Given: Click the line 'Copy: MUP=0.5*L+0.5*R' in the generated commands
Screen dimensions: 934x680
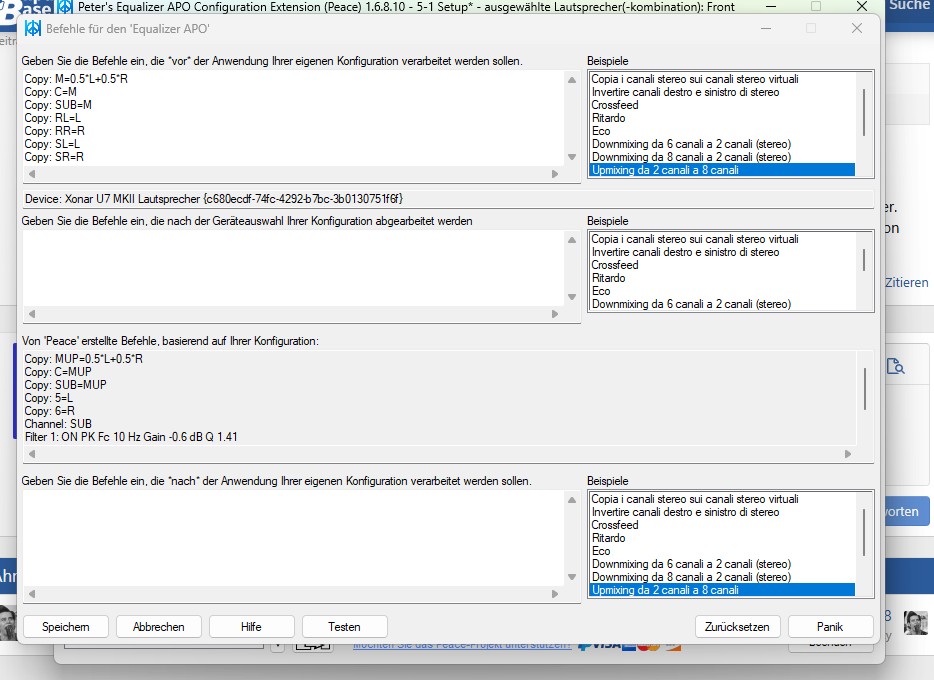Looking at the screenshot, I should pyautogui.click(x=83, y=359).
